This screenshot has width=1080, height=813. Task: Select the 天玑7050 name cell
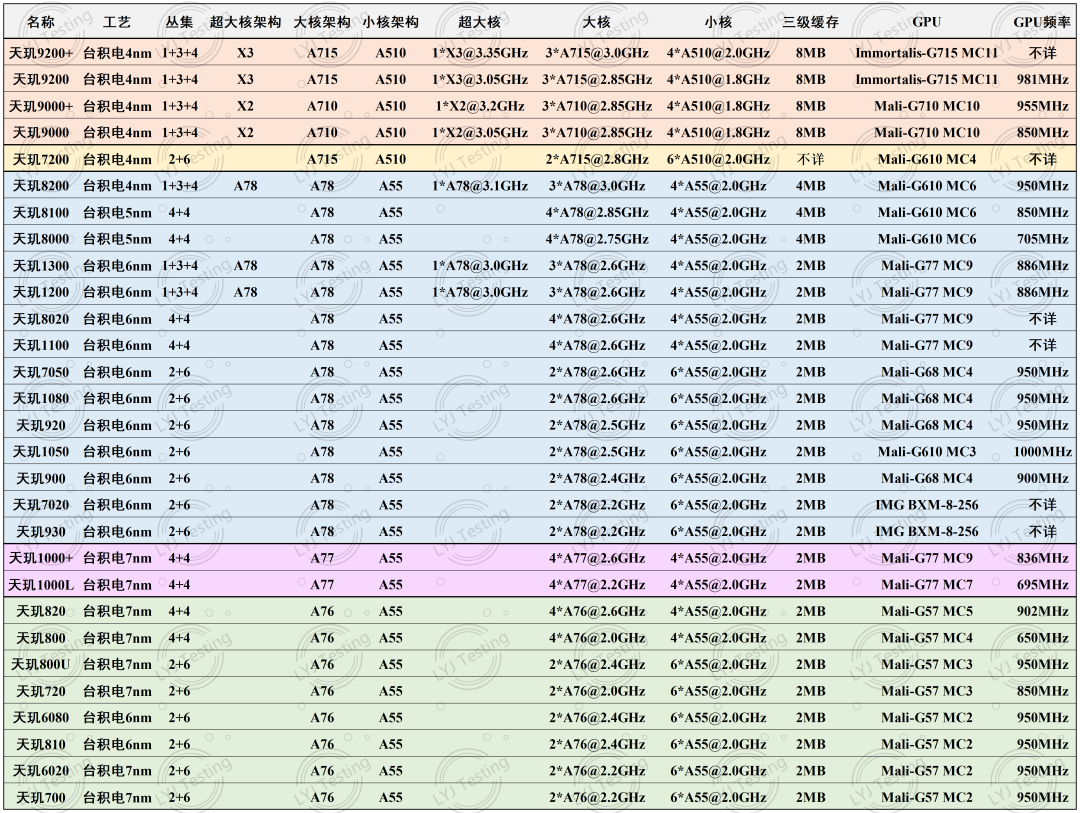(41, 372)
